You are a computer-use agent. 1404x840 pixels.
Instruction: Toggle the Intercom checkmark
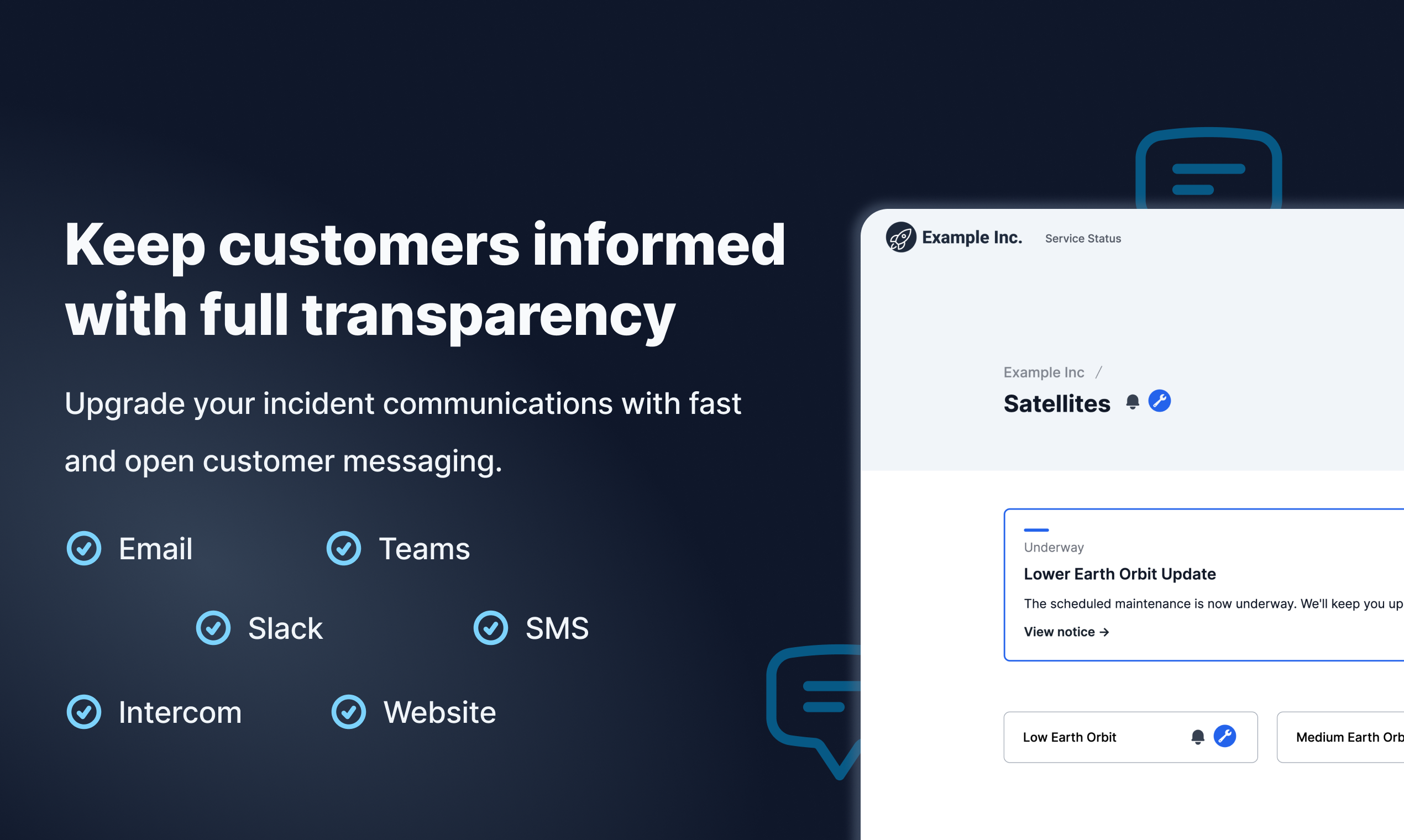click(x=84, y=712)
